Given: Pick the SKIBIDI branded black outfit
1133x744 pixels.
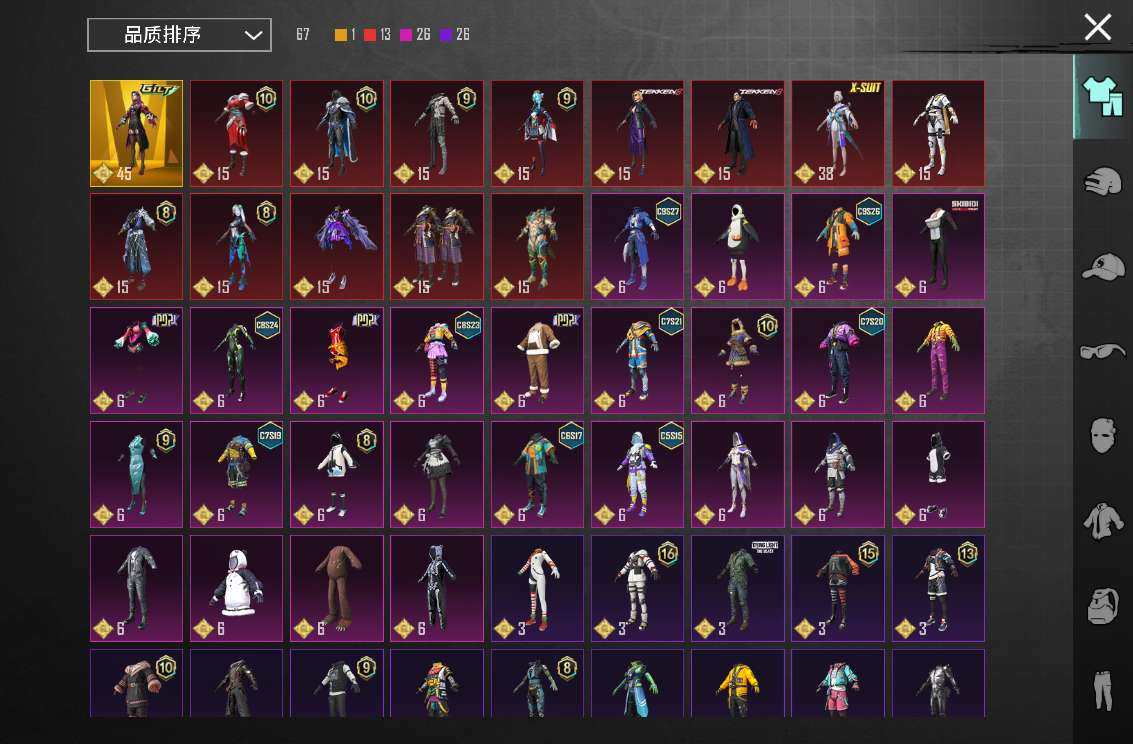Looking at the screenshot, I should [938, 247].
